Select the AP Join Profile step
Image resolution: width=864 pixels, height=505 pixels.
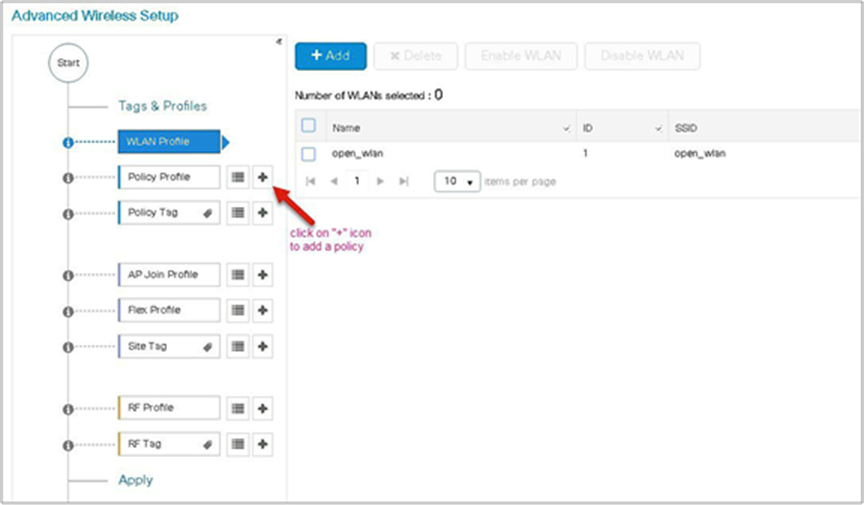169,275
